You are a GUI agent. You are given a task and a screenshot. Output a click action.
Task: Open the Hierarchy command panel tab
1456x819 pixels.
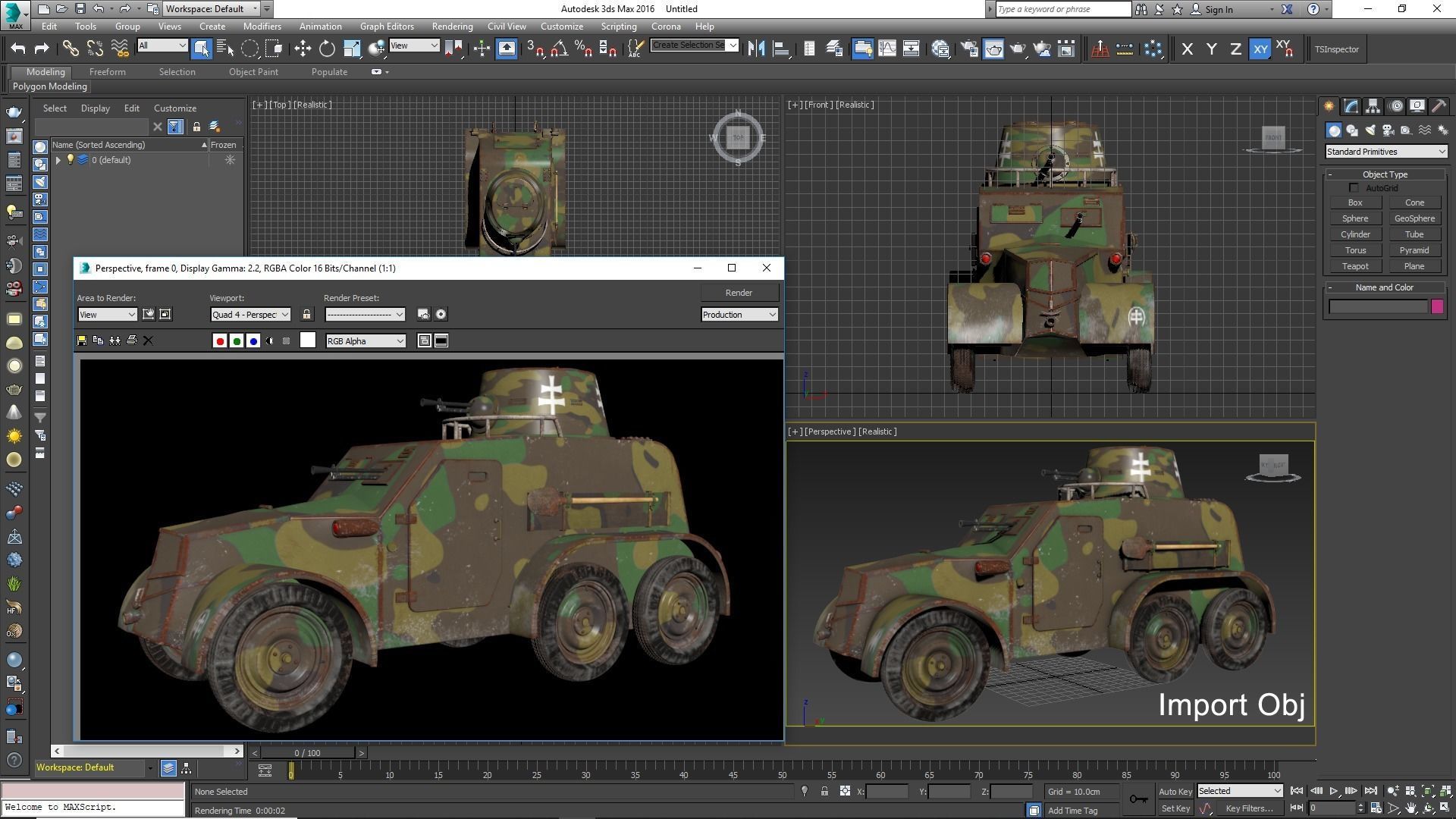click(x=1373, y=106)
